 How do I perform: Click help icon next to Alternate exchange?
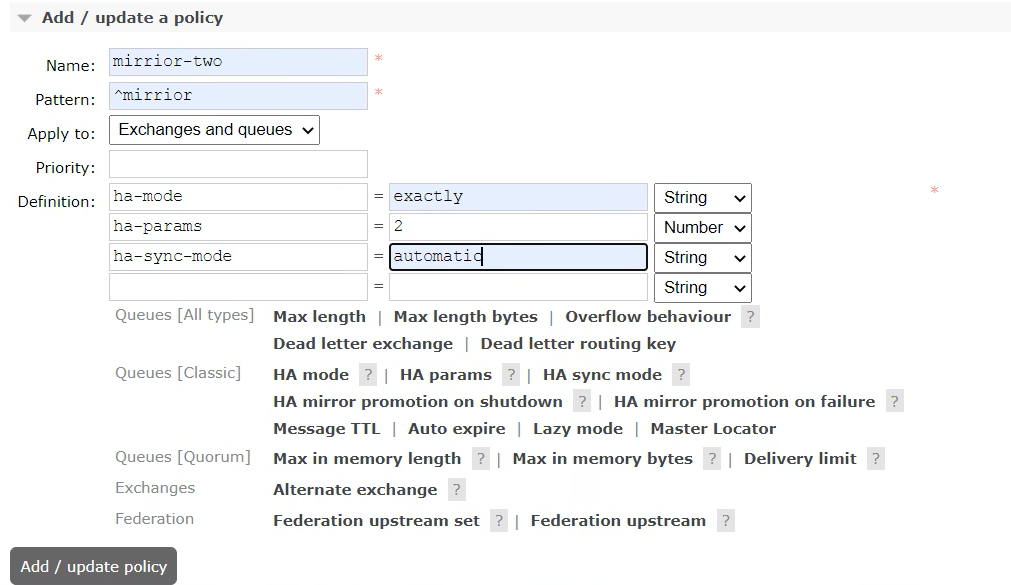tap(456, 490)
